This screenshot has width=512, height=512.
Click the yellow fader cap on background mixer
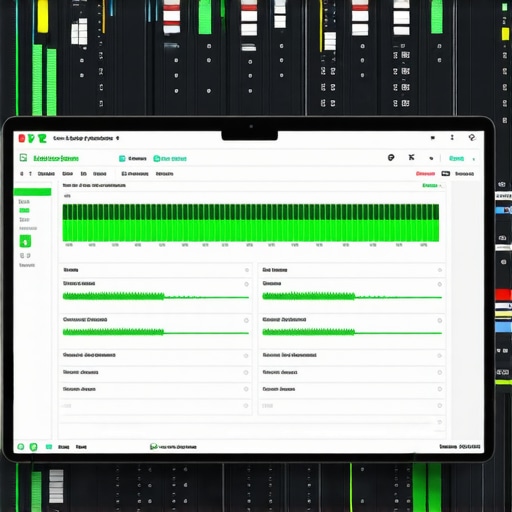[42, 16]
